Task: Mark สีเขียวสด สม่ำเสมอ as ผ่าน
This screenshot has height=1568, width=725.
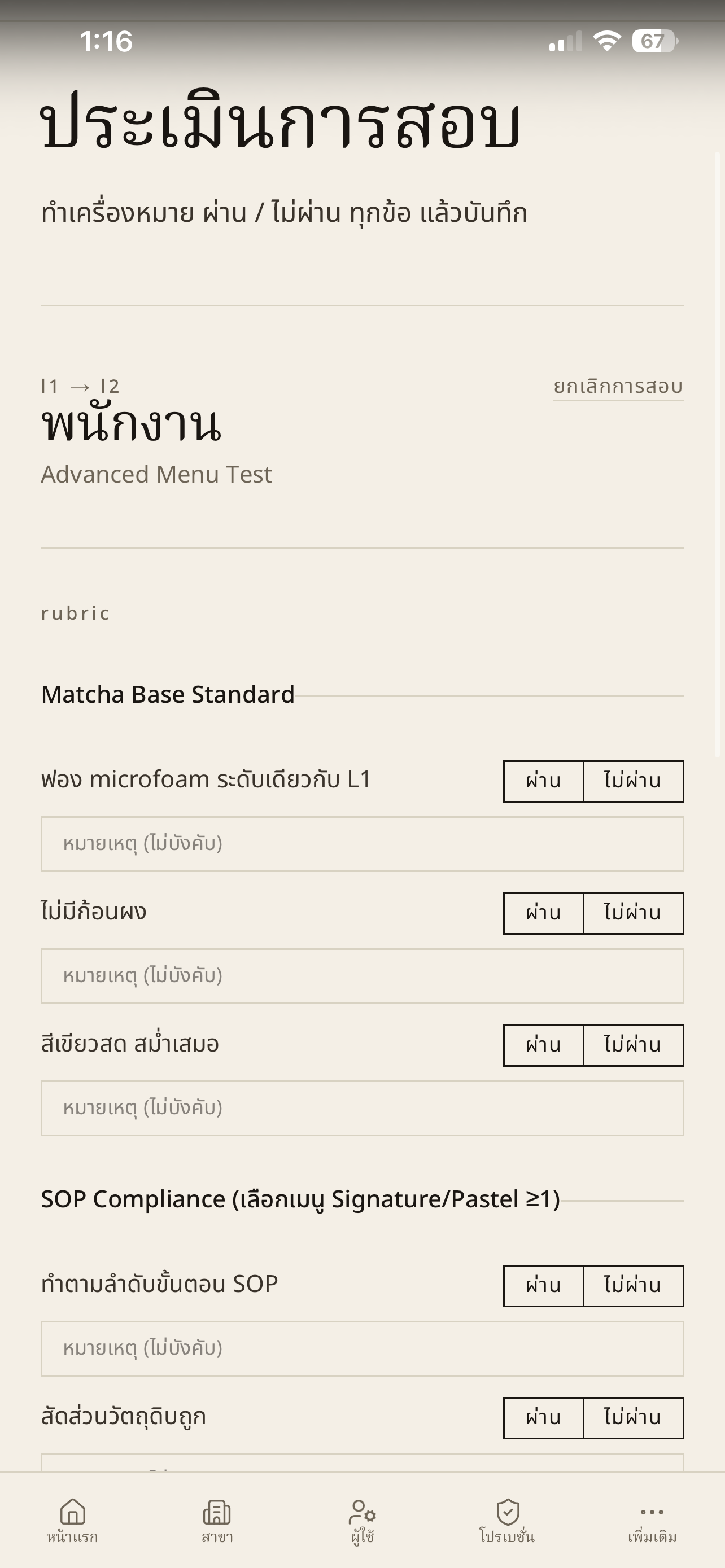Action: click(543, 1045)
